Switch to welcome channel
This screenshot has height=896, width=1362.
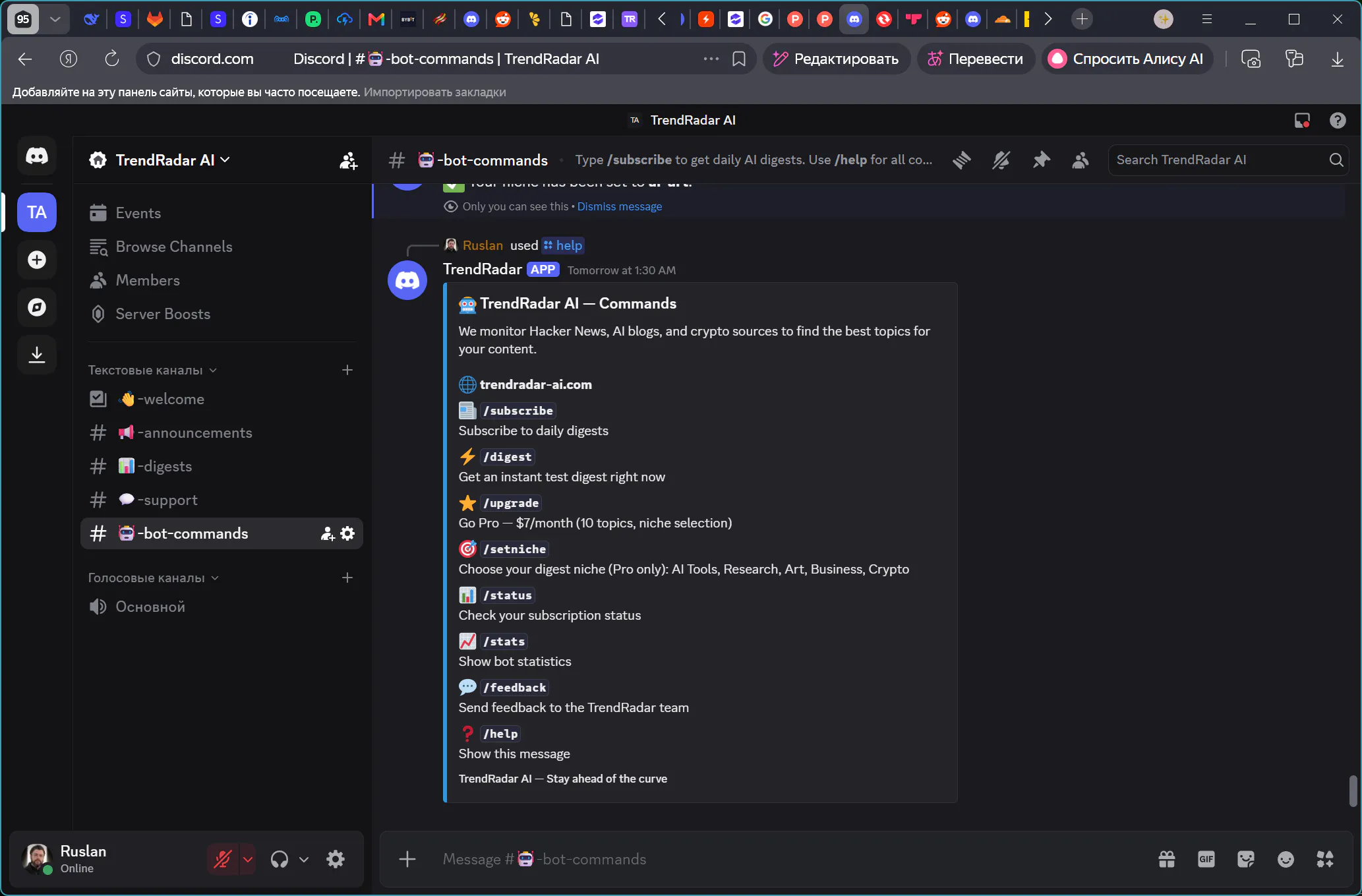pyautogui.click(x=222, y=399)
